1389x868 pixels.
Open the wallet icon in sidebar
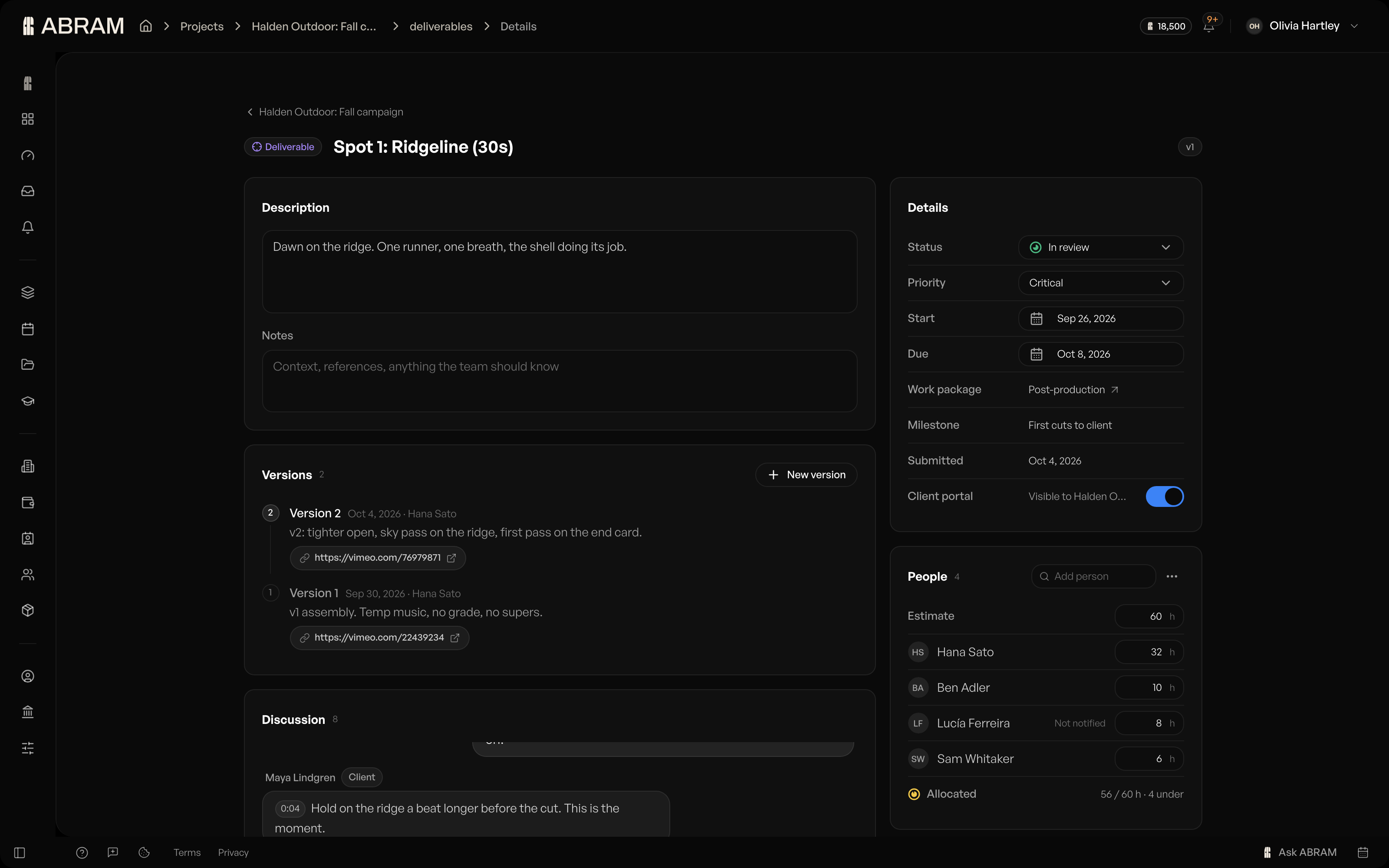coord(27,502)
